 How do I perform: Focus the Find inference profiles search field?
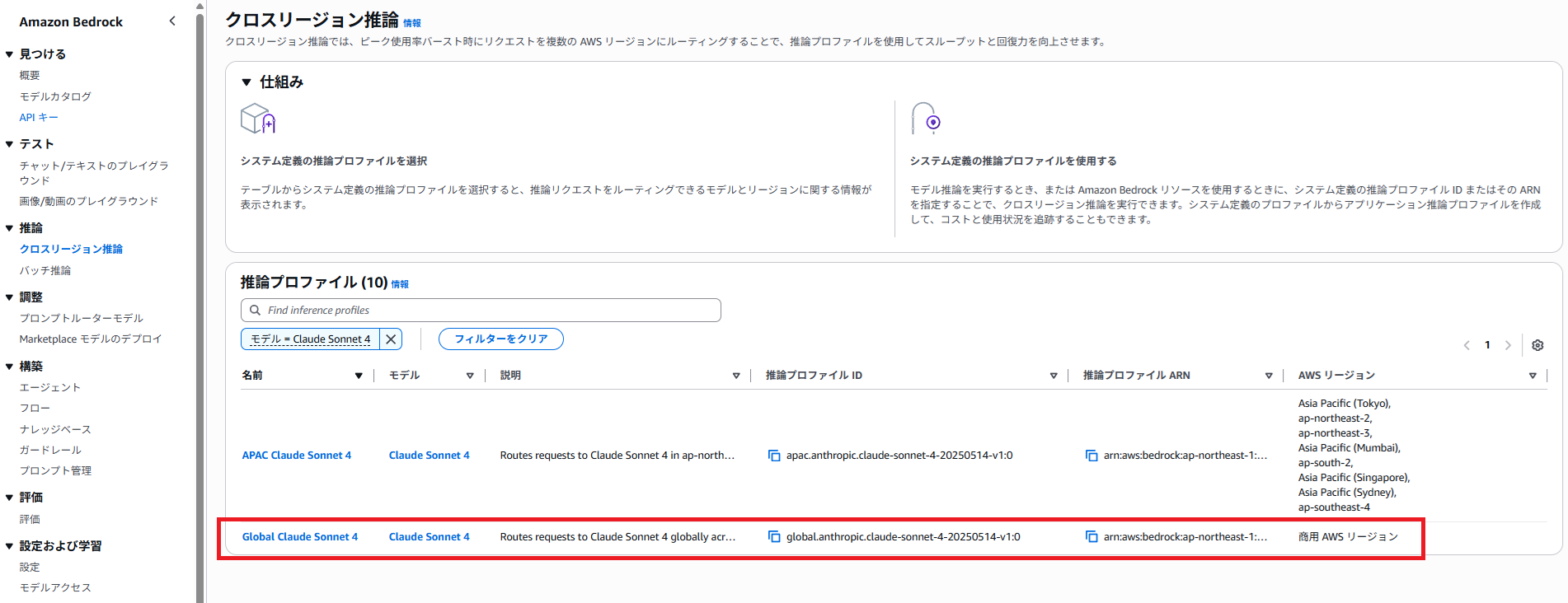[481, 311]
